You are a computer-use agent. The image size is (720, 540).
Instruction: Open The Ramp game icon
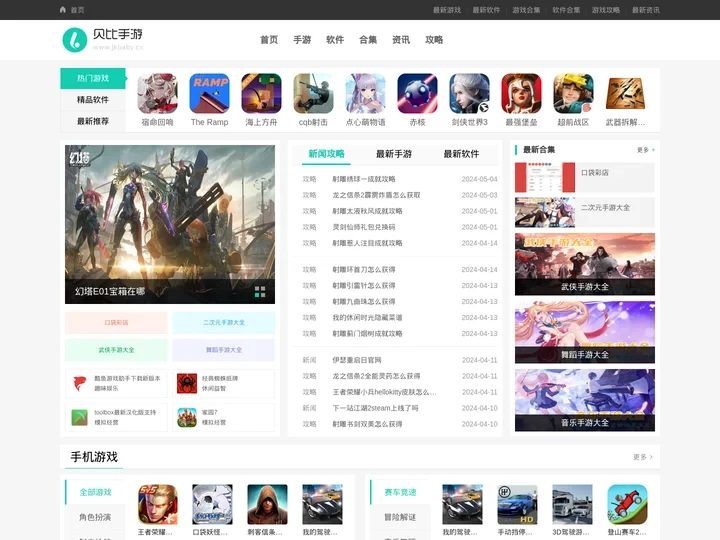(209, 94)
